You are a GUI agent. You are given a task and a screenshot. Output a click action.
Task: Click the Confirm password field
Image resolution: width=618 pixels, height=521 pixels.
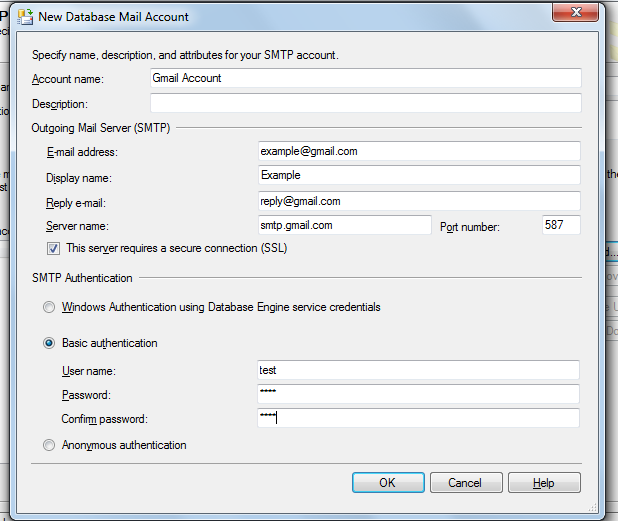[418, 418]
